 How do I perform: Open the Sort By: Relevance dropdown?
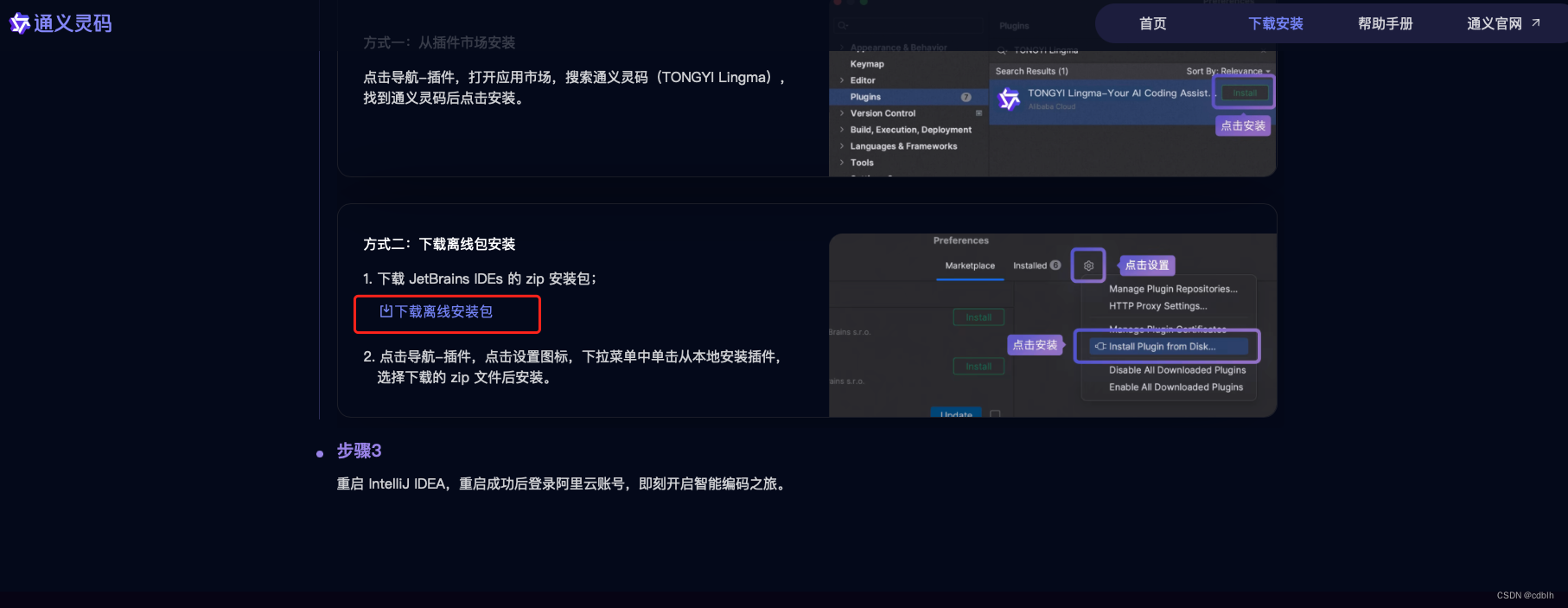point(1228,71)
